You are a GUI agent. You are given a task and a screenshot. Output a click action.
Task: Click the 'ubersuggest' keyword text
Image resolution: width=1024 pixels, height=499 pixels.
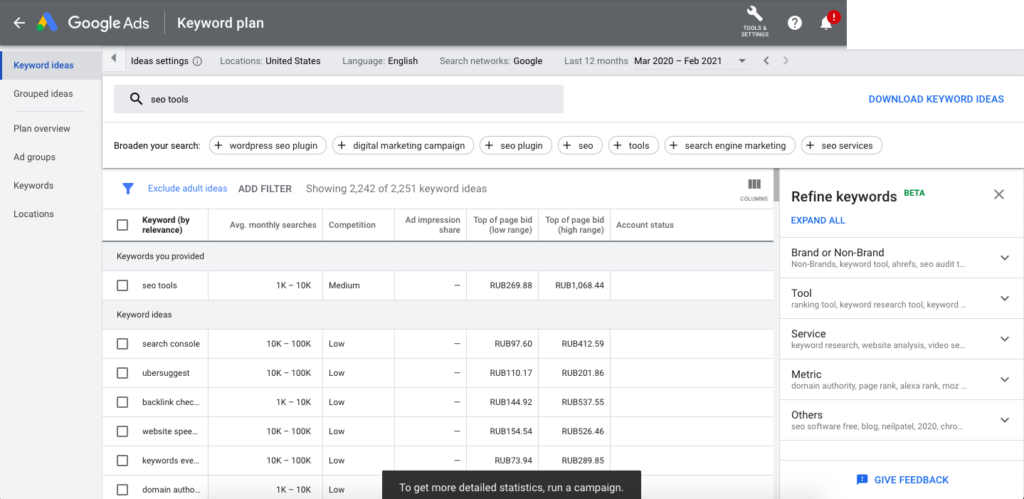[165, 373]
